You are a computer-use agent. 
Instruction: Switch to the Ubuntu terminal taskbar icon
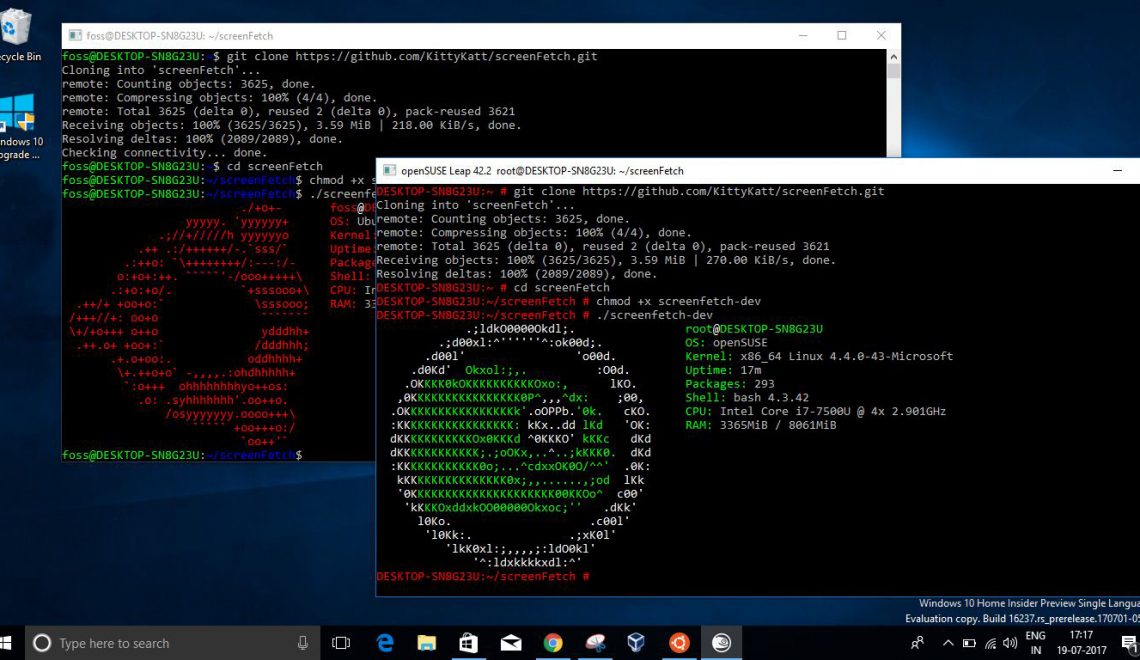pyautogui.click(x=679, y=643)
